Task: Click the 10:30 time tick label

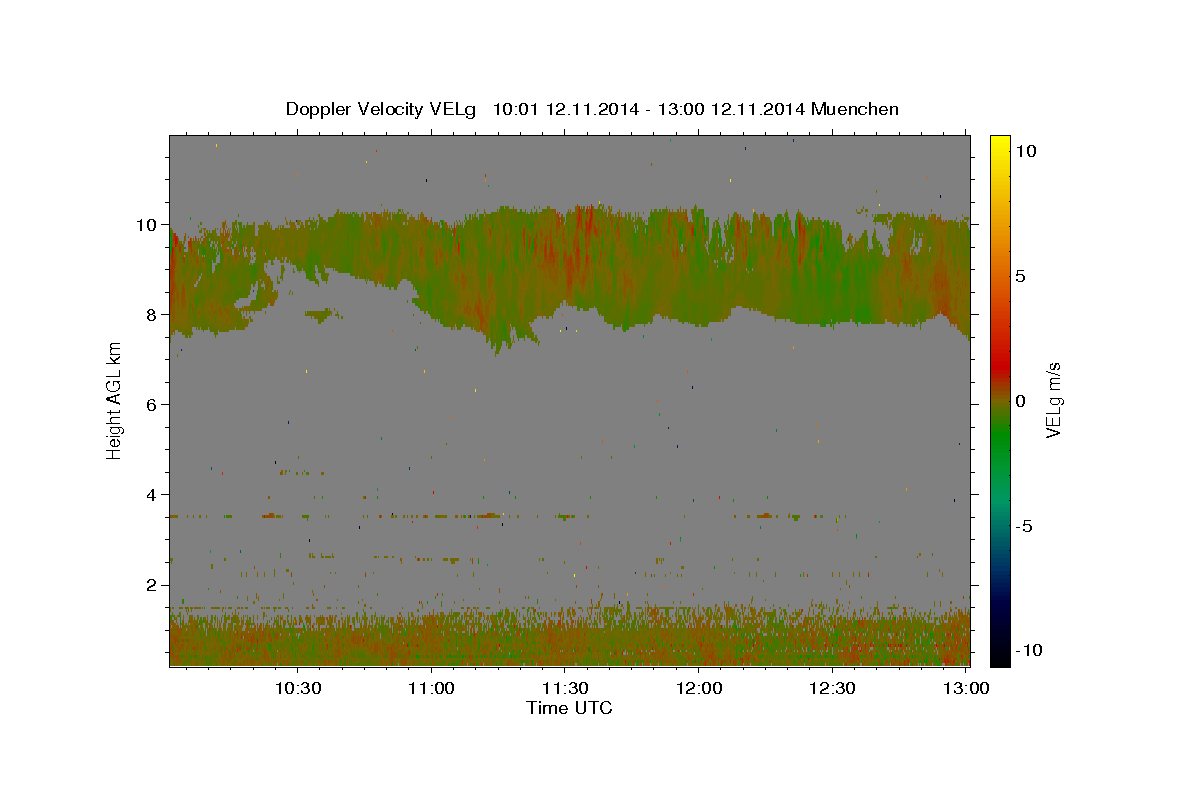Action: point(298,688)
